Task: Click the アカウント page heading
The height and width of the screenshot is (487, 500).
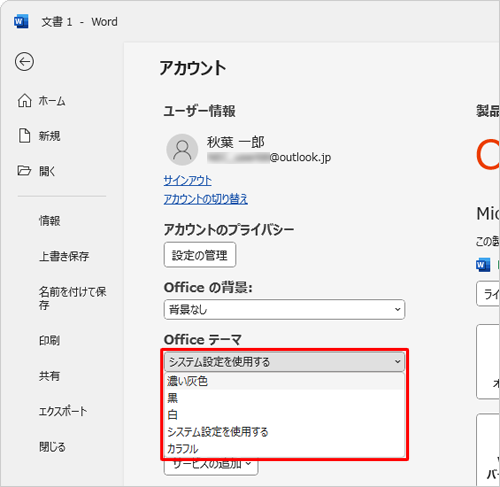Action: tap(193, 68)
